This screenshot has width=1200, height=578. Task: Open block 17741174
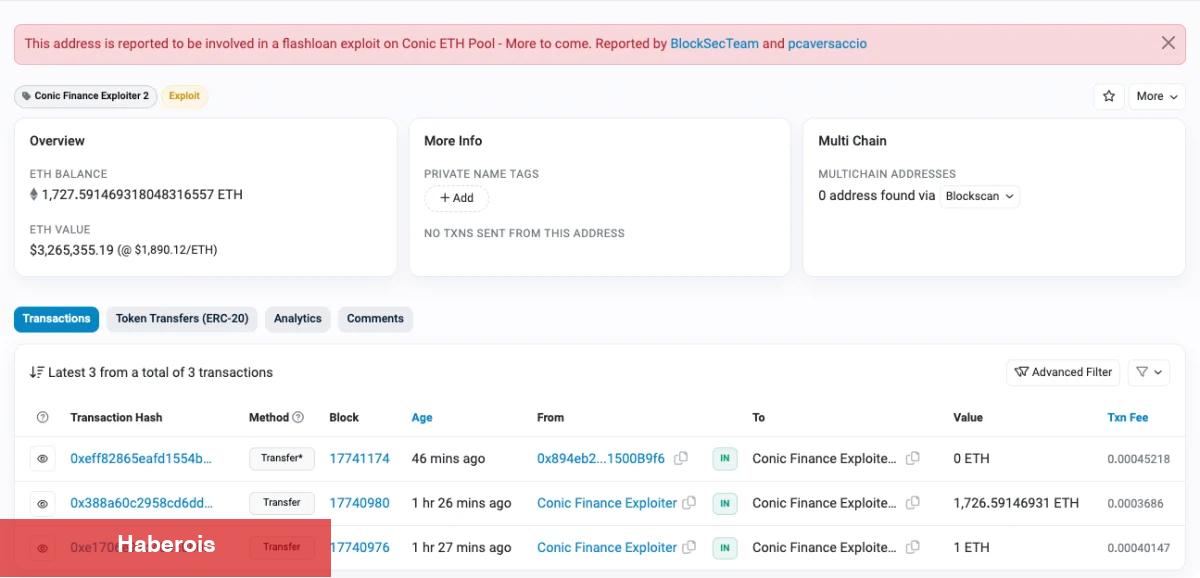click(359, 459)
